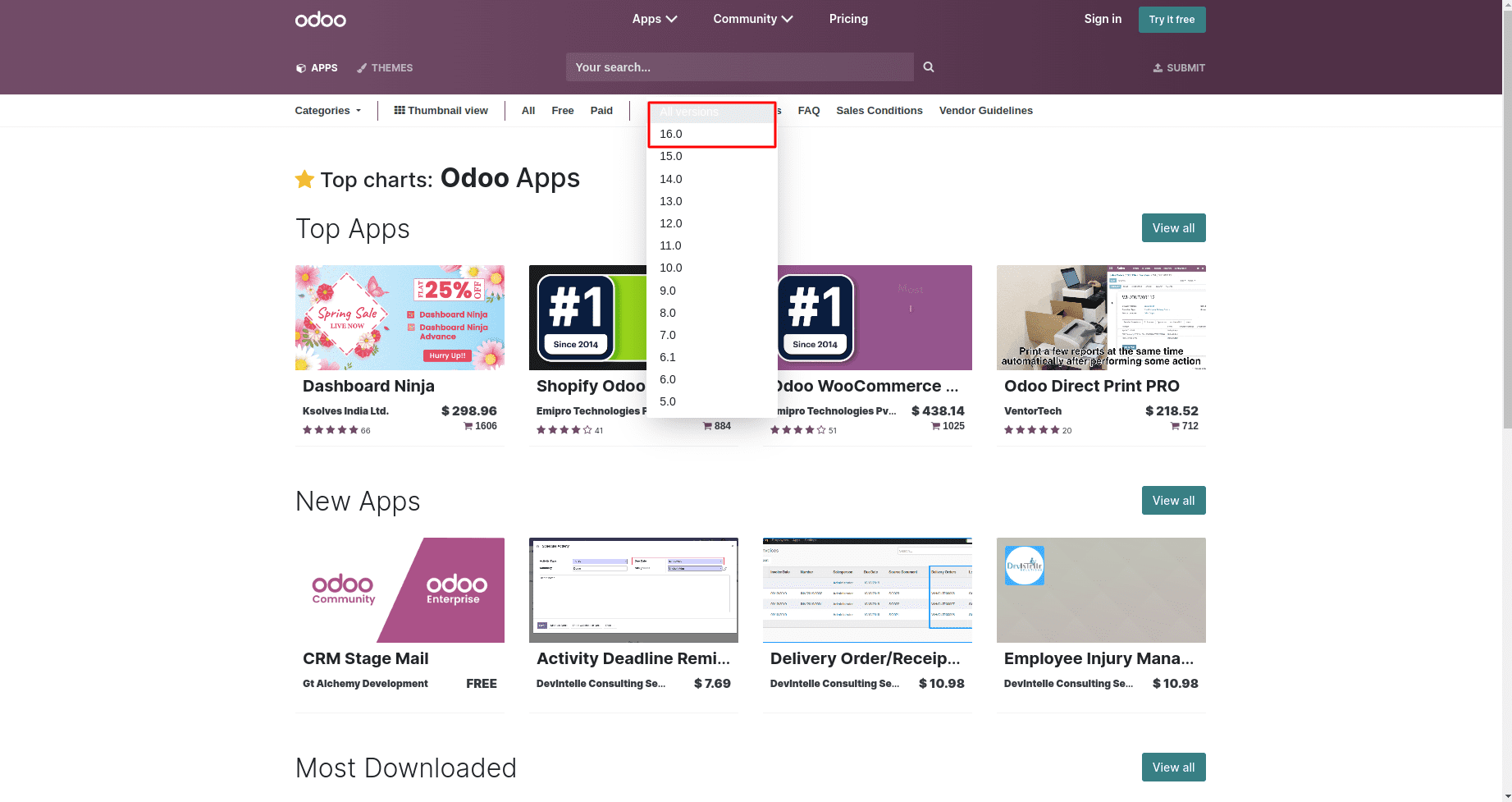The width and height of the screenshot is (1512, 802).
Task: Choose version 13.0 from list
Action: [712, 201]
